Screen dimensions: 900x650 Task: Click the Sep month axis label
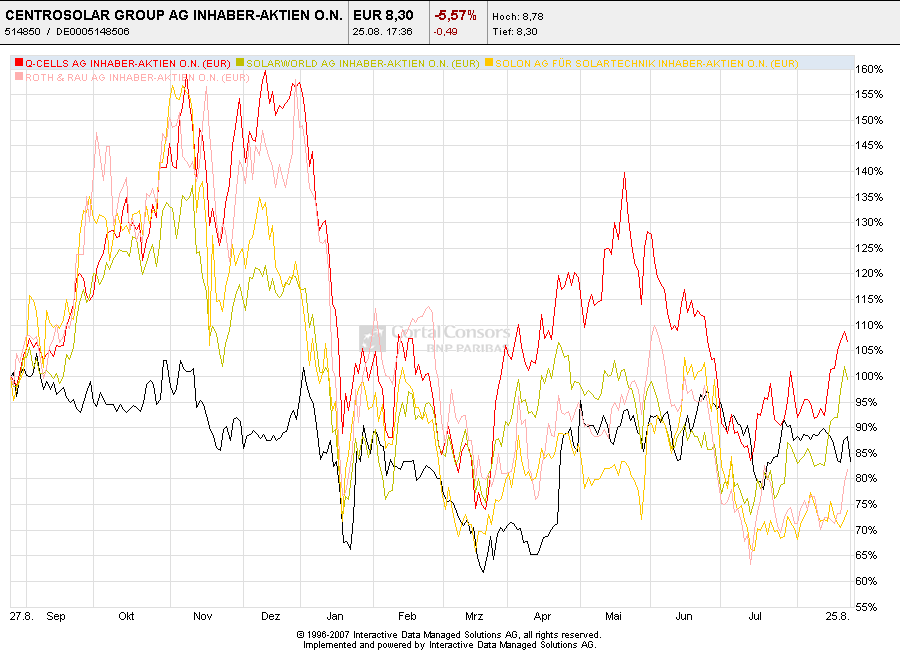[x=56, y=616]
